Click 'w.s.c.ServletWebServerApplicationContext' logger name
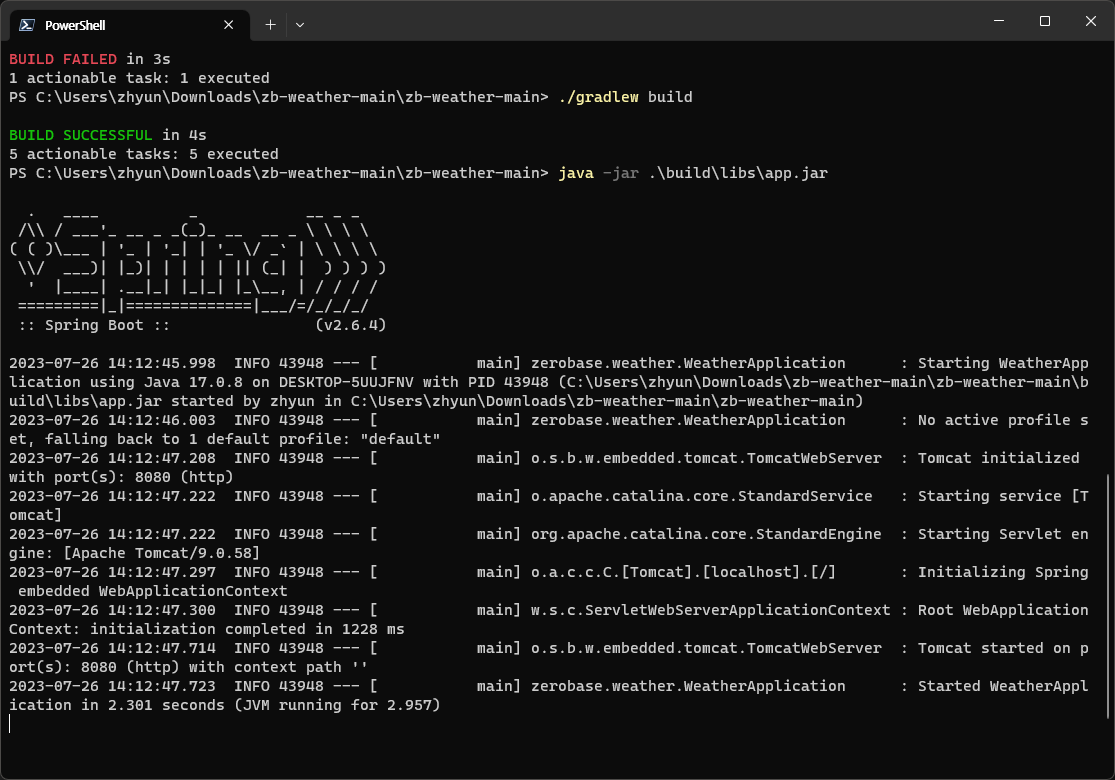The height and width of the screenshot is (780, 1115). coord(710,610)
